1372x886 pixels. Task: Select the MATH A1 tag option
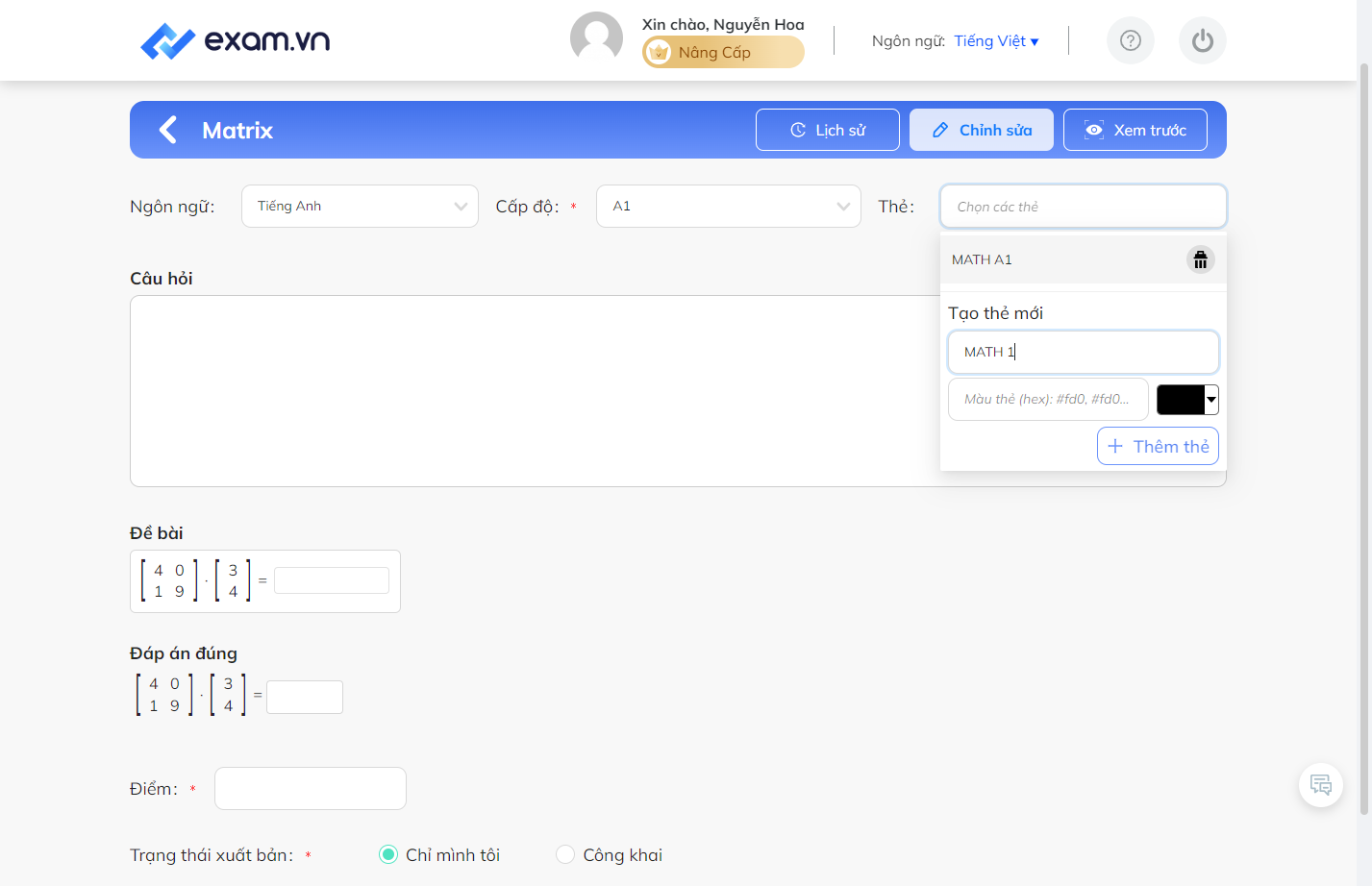[x=1084, y=259]
